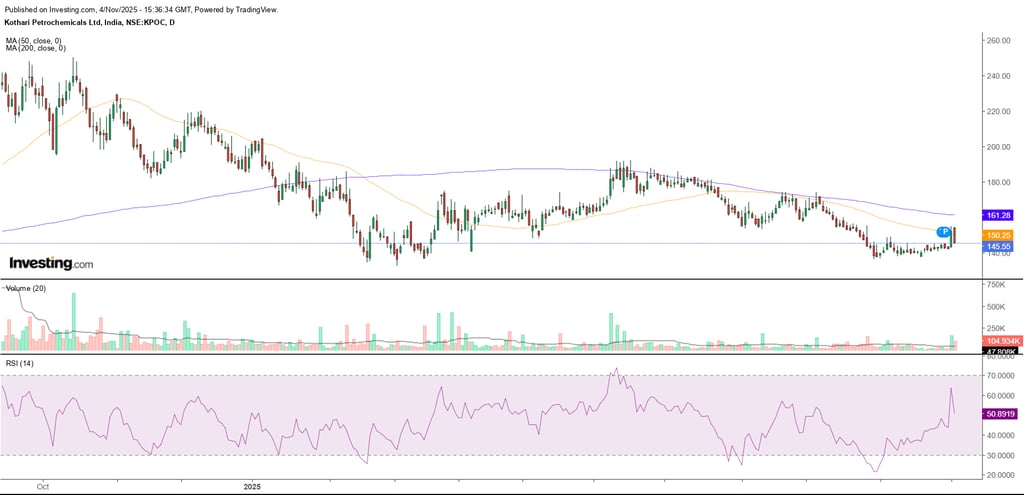The width and height of the screenshot is (1024, 495).
Task: Click the 250K volume axis label
Action: click(997, 328)
